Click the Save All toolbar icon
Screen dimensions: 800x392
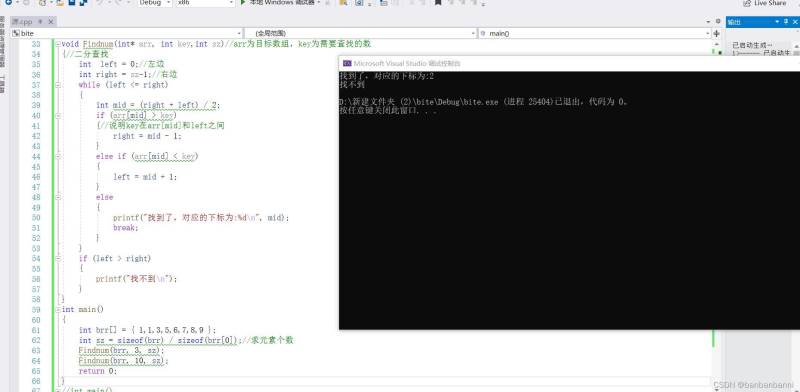pyautogui.click(x=83, y=3)
